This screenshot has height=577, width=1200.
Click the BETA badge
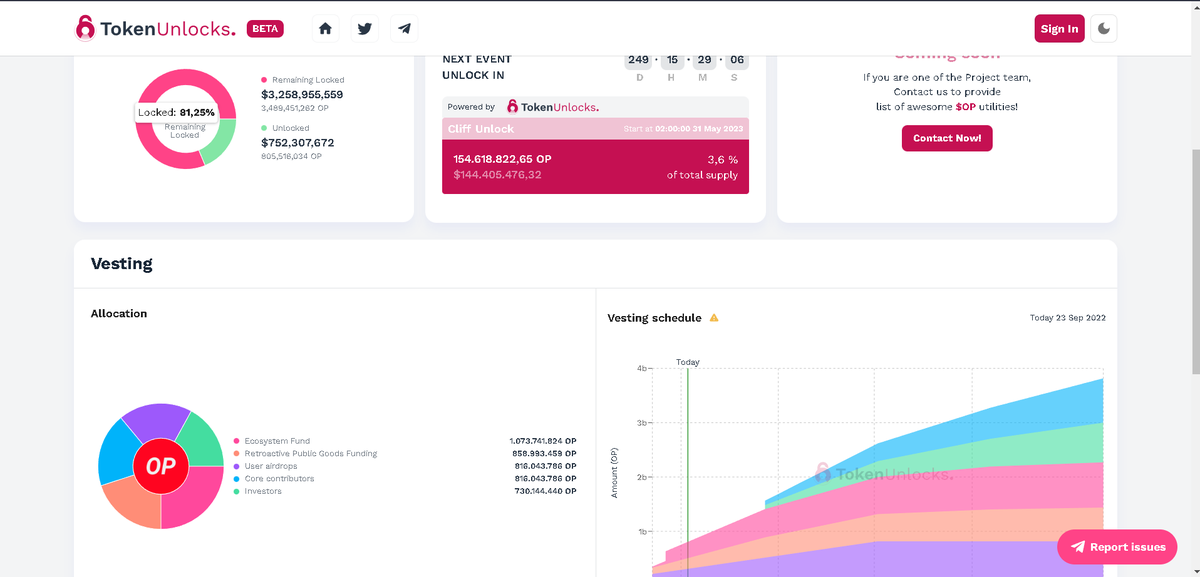tap(265, 29)
